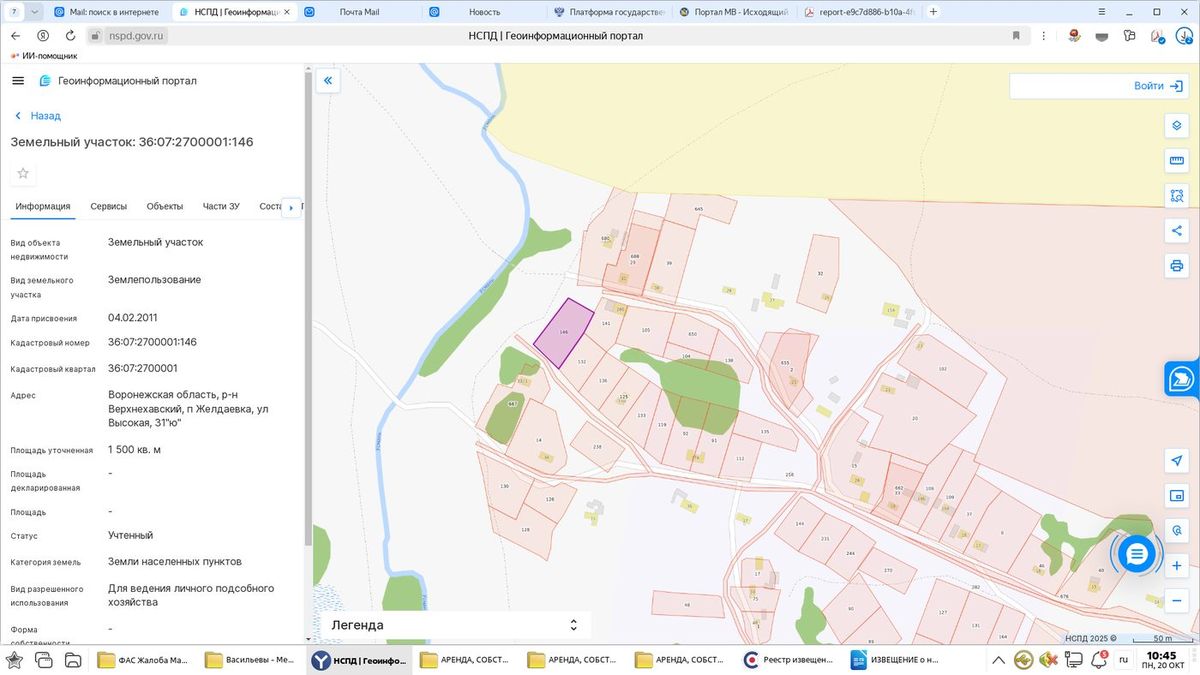Switch to the Новость browser tab
This screenshot has width=1200, height=675.
pyautogui.click(x=485, y=12)
